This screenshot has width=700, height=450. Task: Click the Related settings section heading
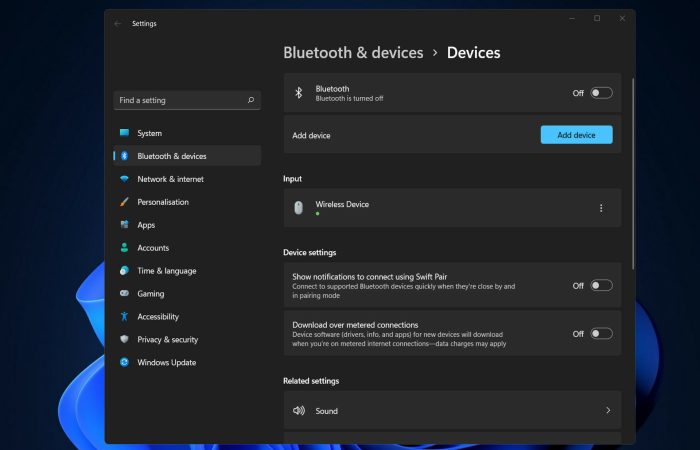[311, 381]
